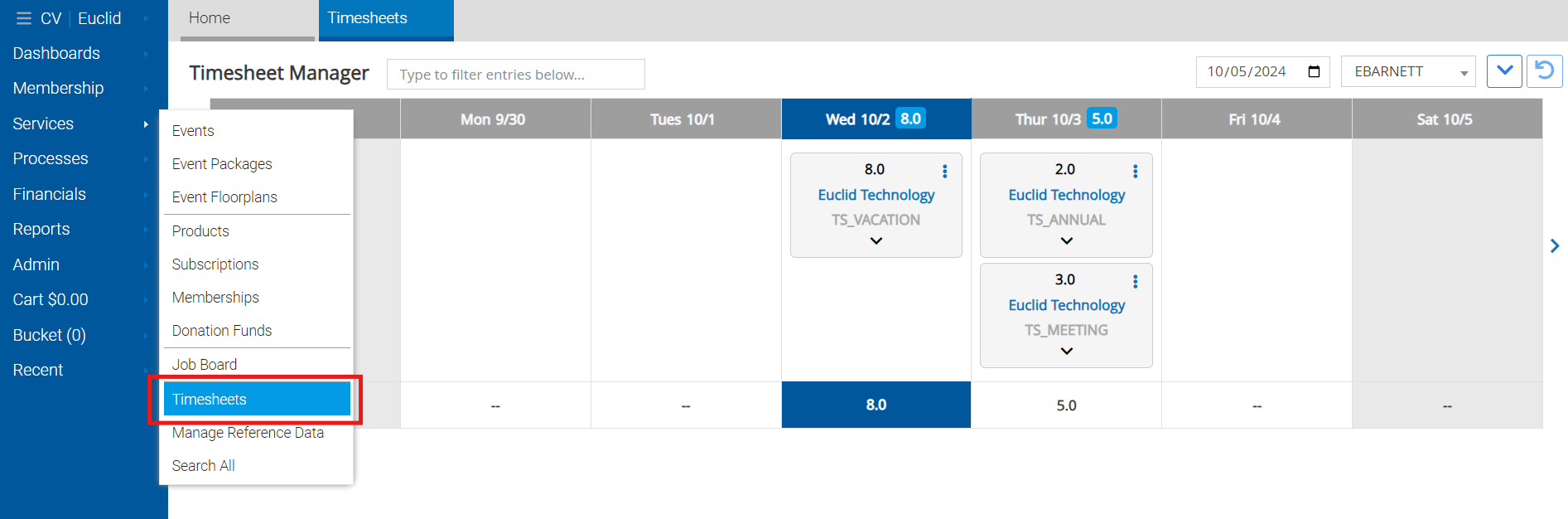Click the three-dot menu on TS_VACATION card
This screenshot has height=519, width=1568.
click(944, 171)
